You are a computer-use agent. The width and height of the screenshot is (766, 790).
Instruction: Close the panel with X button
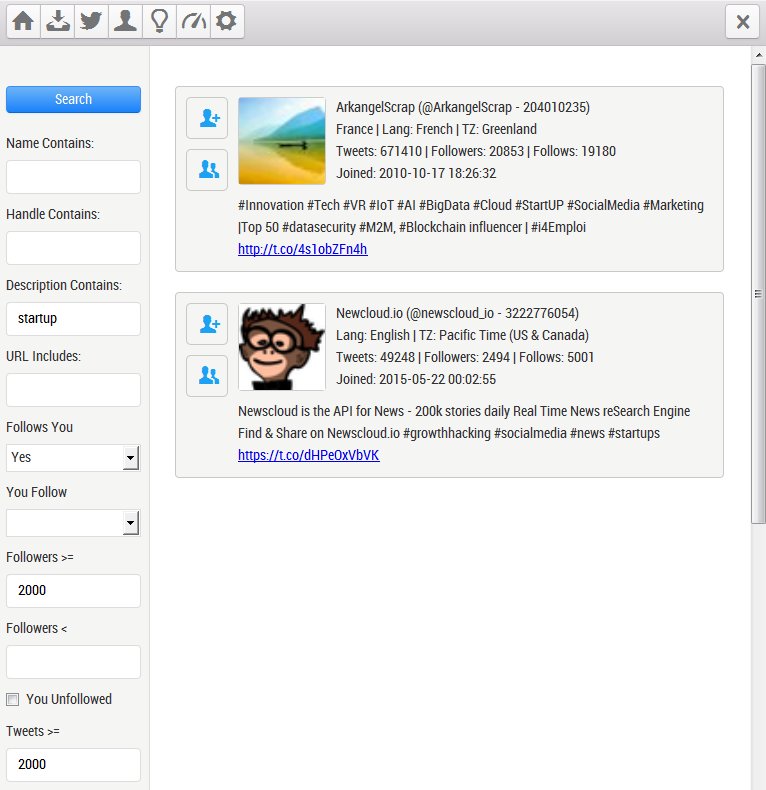(x=742, y=22)
